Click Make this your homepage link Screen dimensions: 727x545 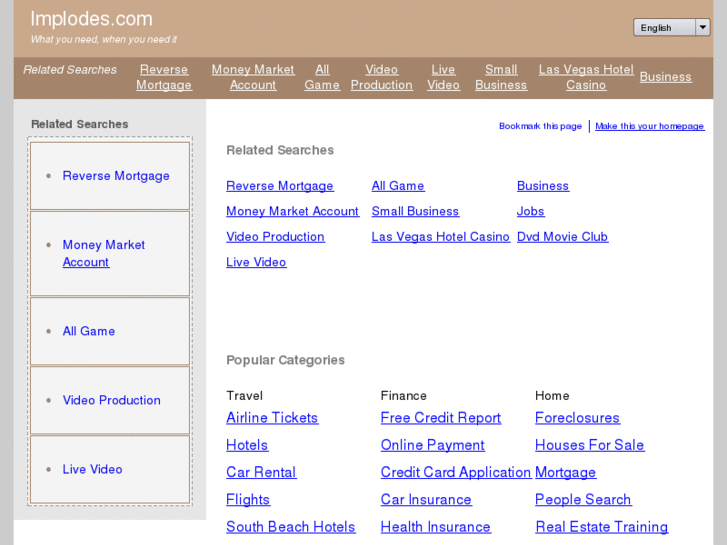pyautogui.click(x=650, y=126)
